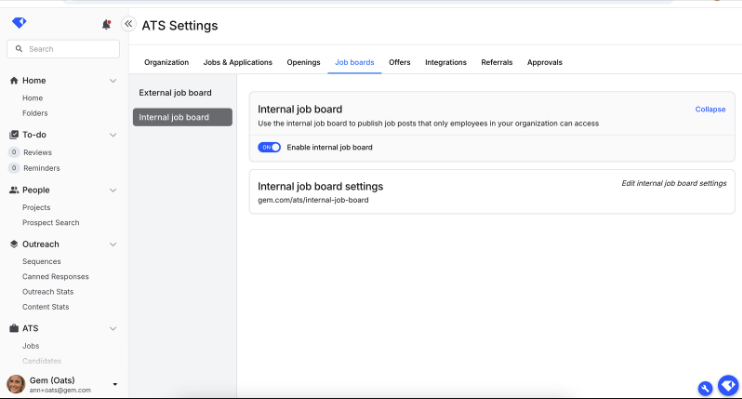Screen dimensions: 742x399
Task: Collapse the To-do section chevron
Action: [113, 135]
